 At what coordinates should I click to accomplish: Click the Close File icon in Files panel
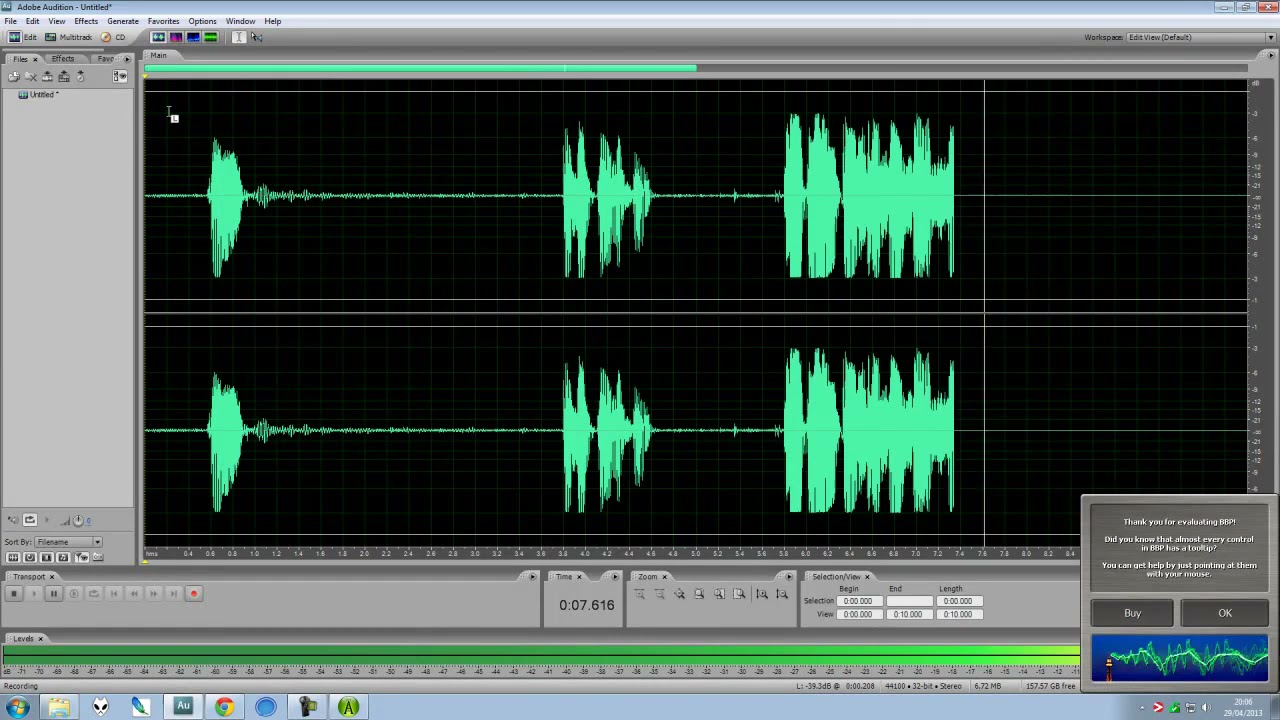pyautogui.click(x=31, y=76)
